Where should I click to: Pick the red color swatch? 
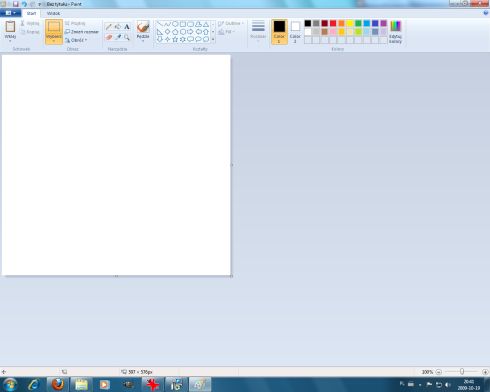click(333, 23)
